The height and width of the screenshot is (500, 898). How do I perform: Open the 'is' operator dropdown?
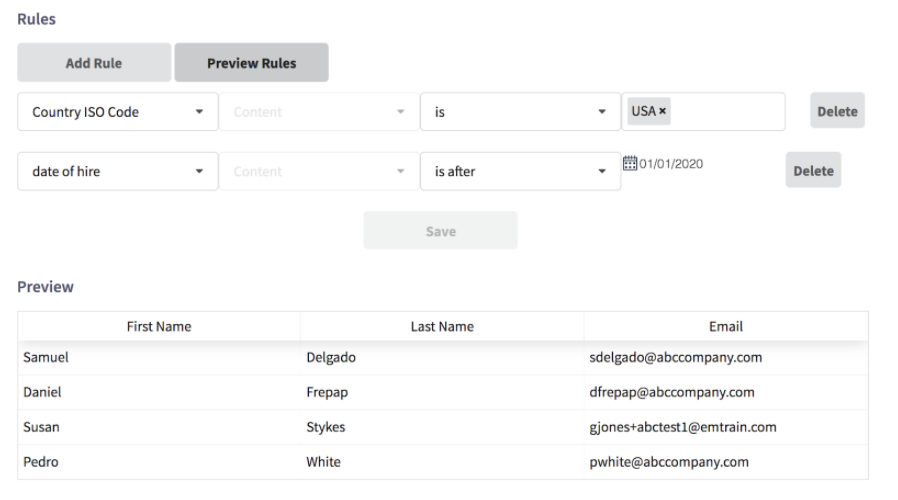tap(520, 112)
